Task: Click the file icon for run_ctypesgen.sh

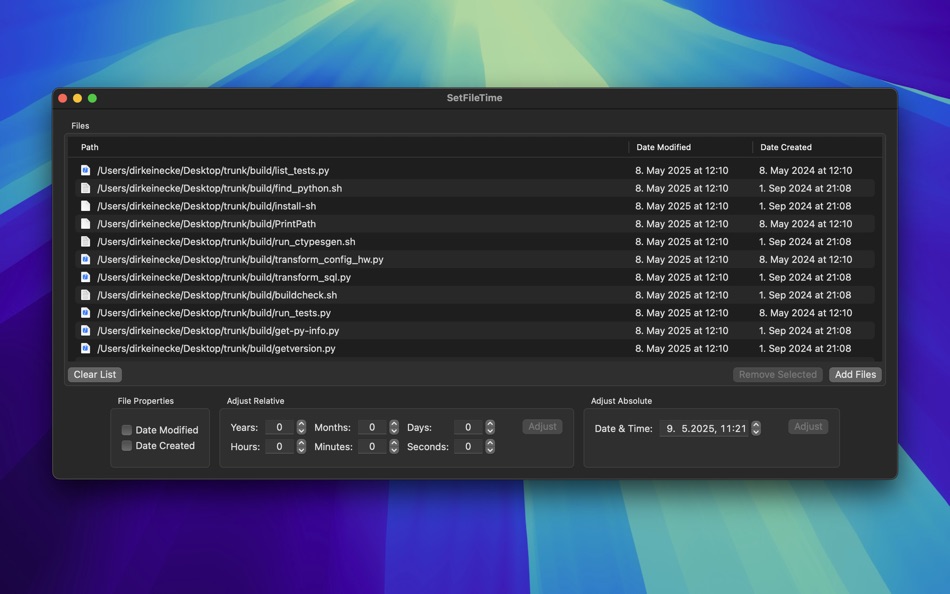Action: [x=84, y=241]
